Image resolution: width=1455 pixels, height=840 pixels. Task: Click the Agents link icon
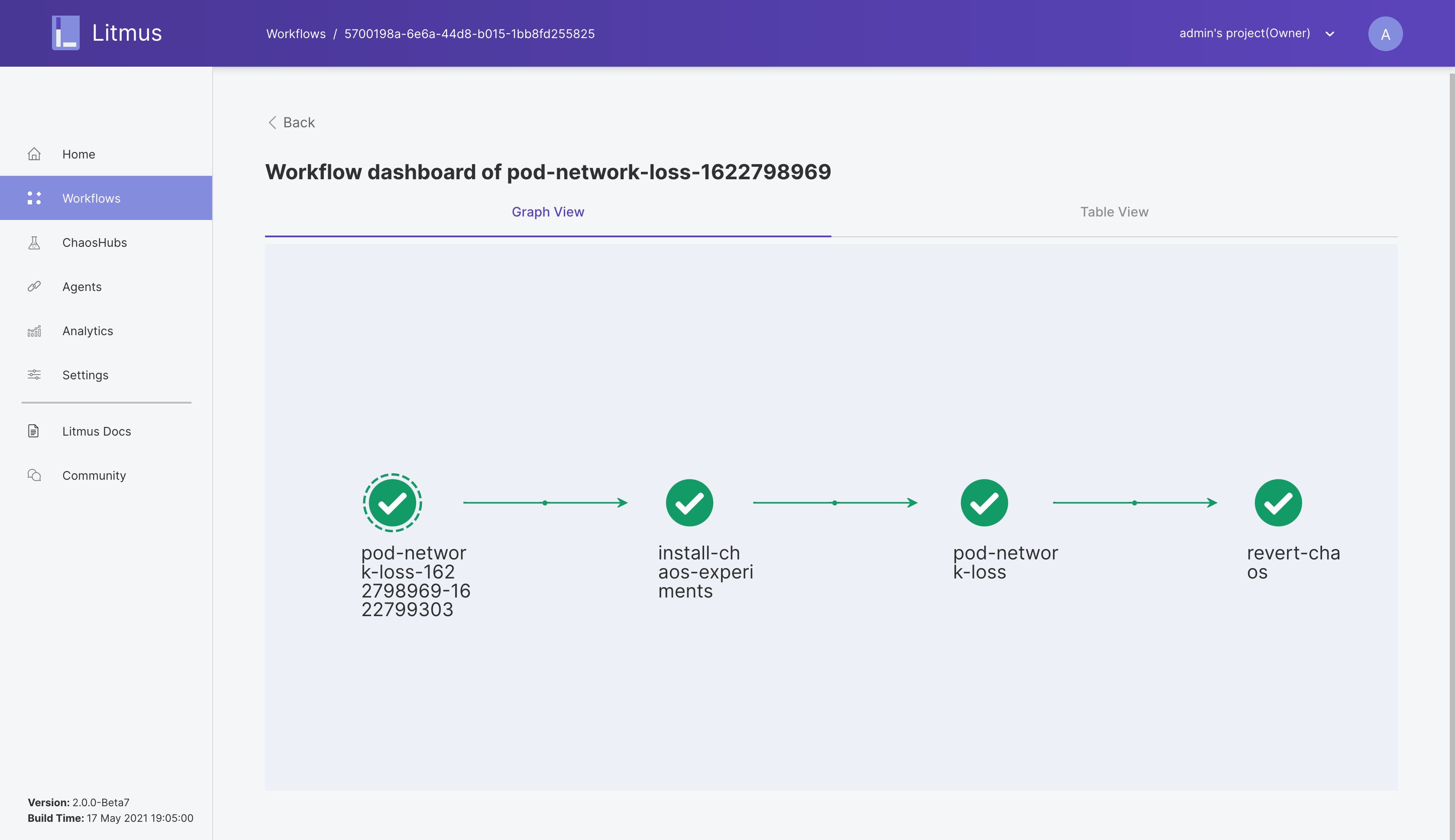click(x=34, y=287)
